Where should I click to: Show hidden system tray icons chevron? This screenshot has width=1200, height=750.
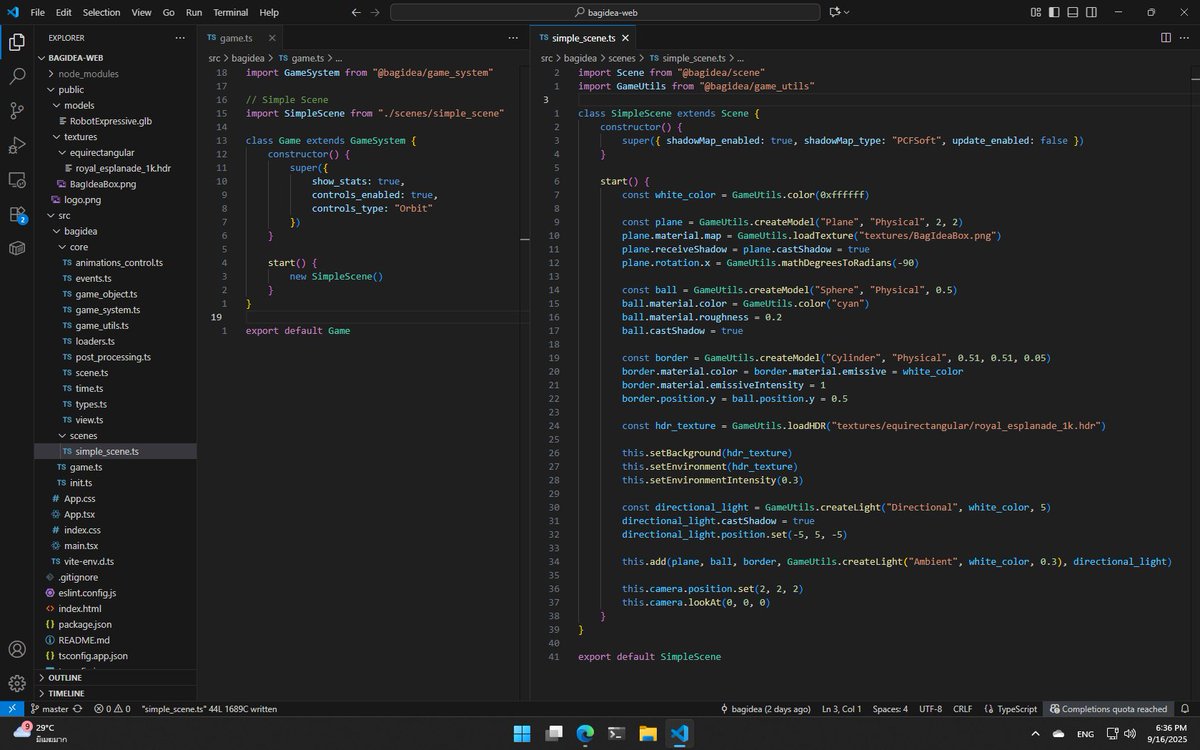coord(1034,733)
